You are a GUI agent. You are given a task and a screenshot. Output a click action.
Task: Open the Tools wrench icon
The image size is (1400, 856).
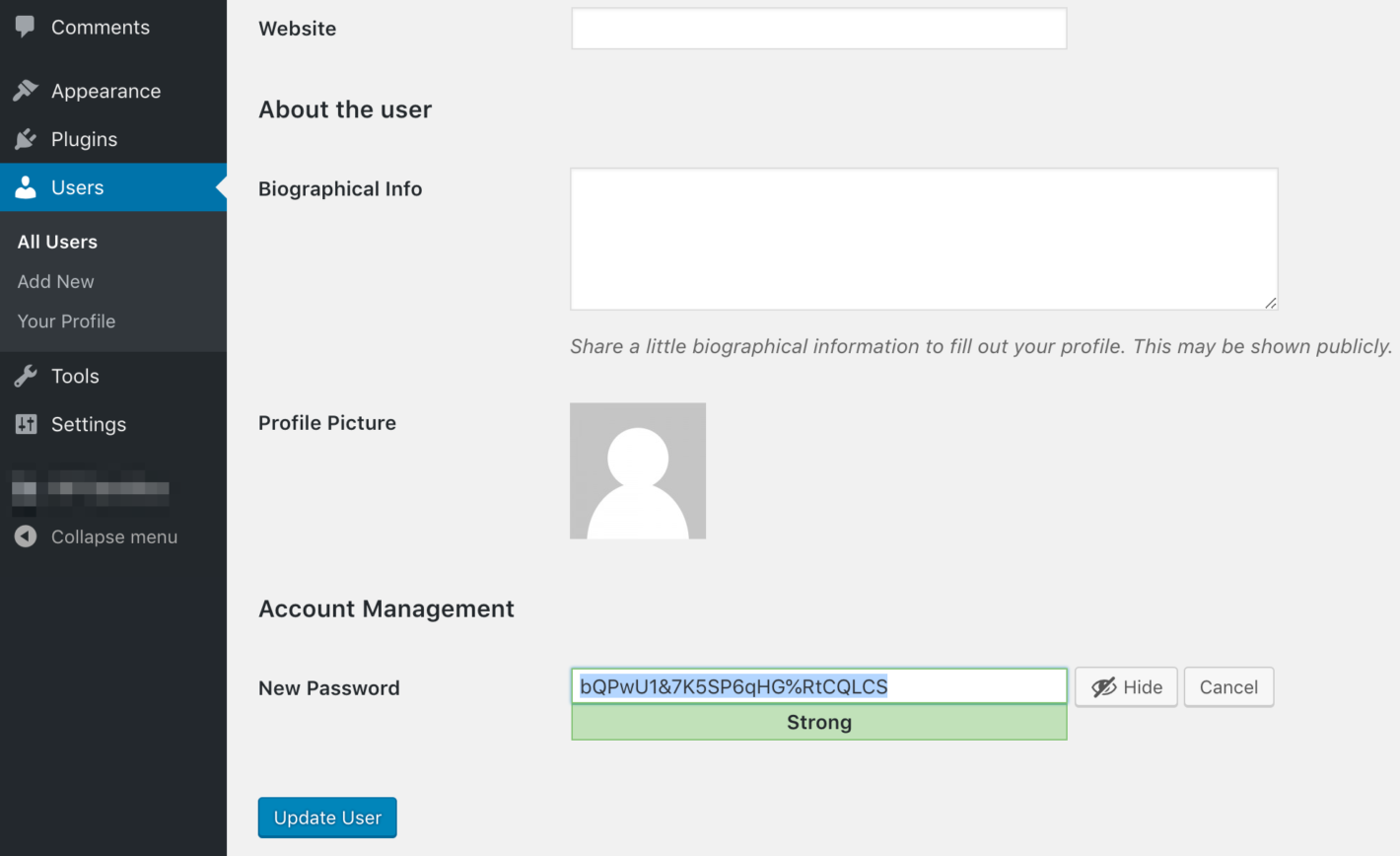click(x=26, y=376)
